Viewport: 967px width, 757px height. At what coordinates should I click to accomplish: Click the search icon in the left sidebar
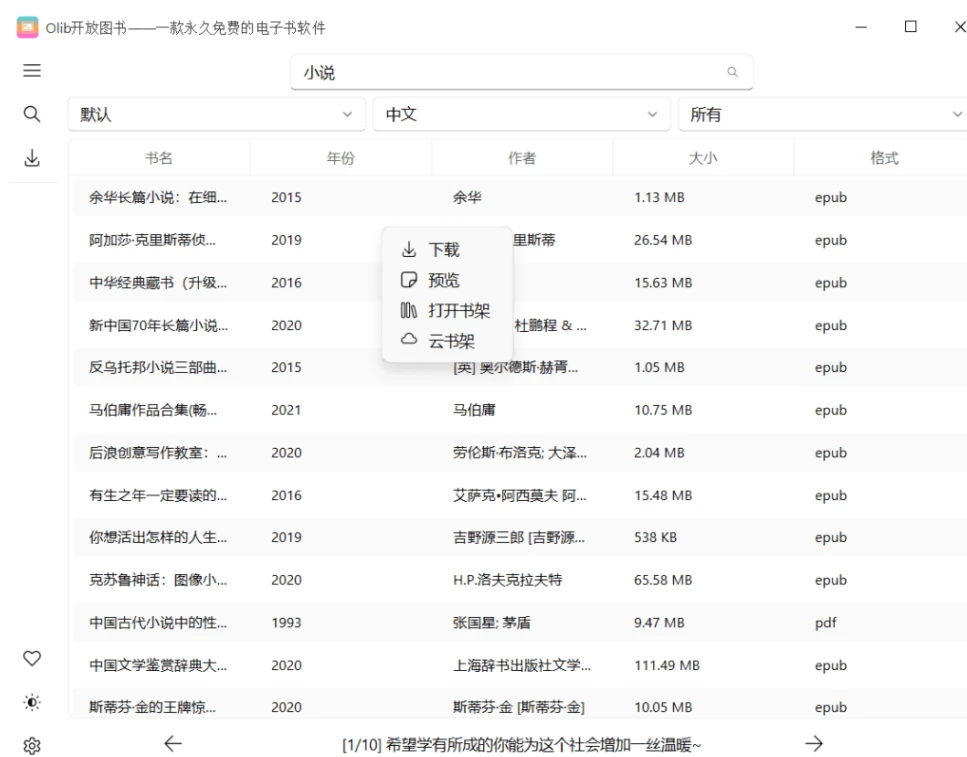tap(32, 114)
